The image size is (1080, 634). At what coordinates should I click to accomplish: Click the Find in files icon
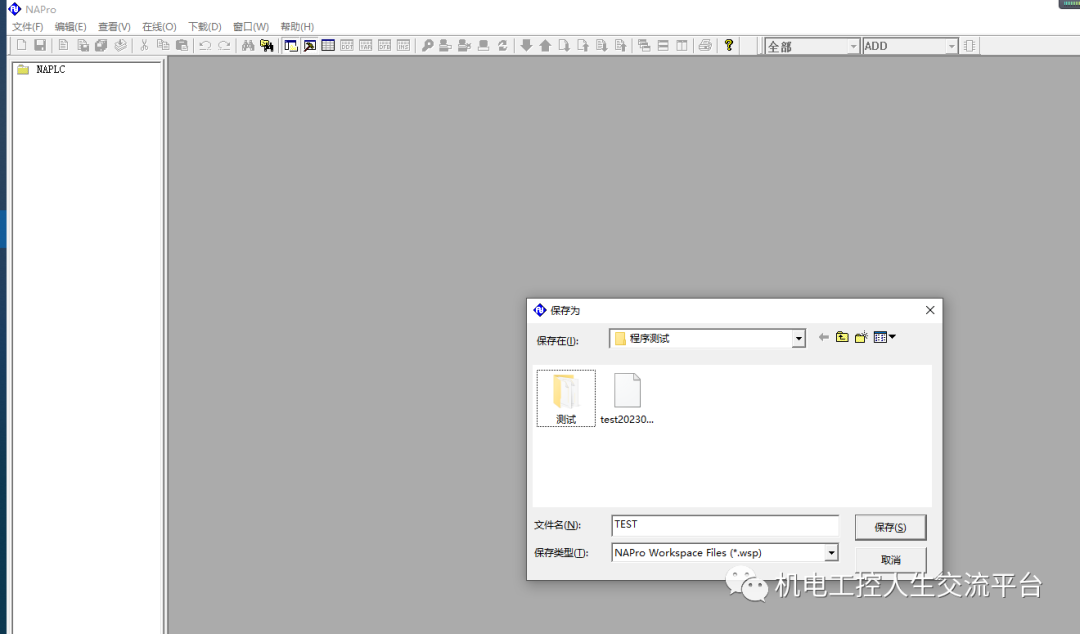[267, 45]
